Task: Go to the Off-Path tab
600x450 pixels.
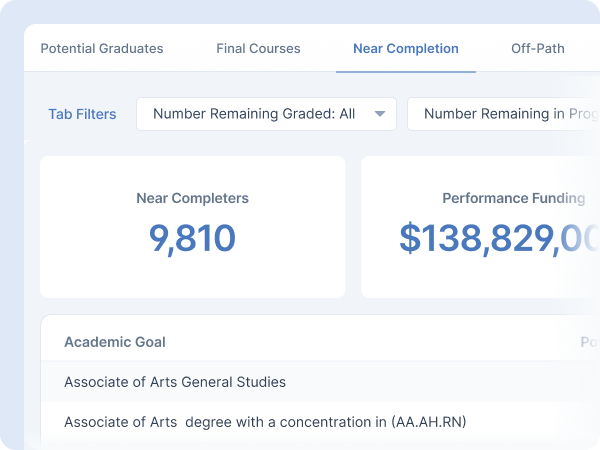Action: point(537,48)
